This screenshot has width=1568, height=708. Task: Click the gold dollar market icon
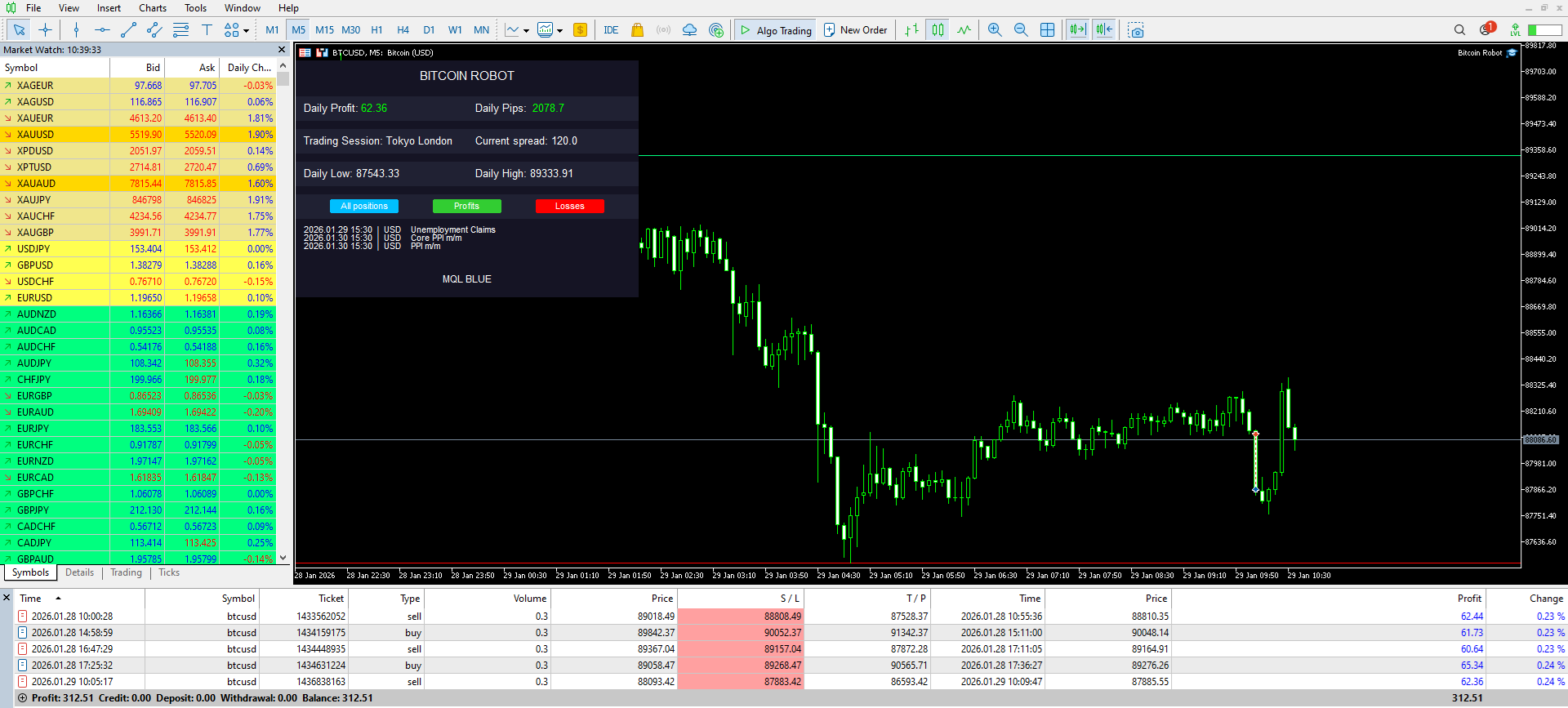581,30
